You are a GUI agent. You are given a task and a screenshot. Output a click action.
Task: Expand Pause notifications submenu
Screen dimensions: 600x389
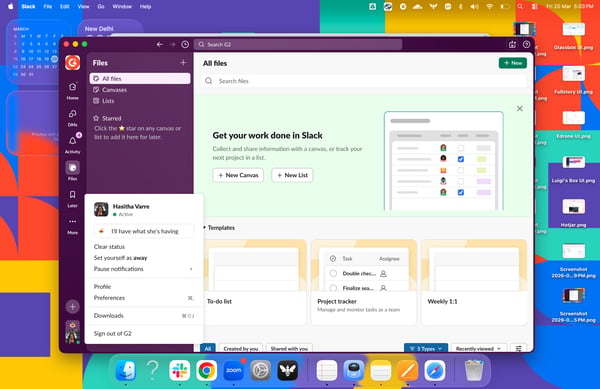[143, 269]
